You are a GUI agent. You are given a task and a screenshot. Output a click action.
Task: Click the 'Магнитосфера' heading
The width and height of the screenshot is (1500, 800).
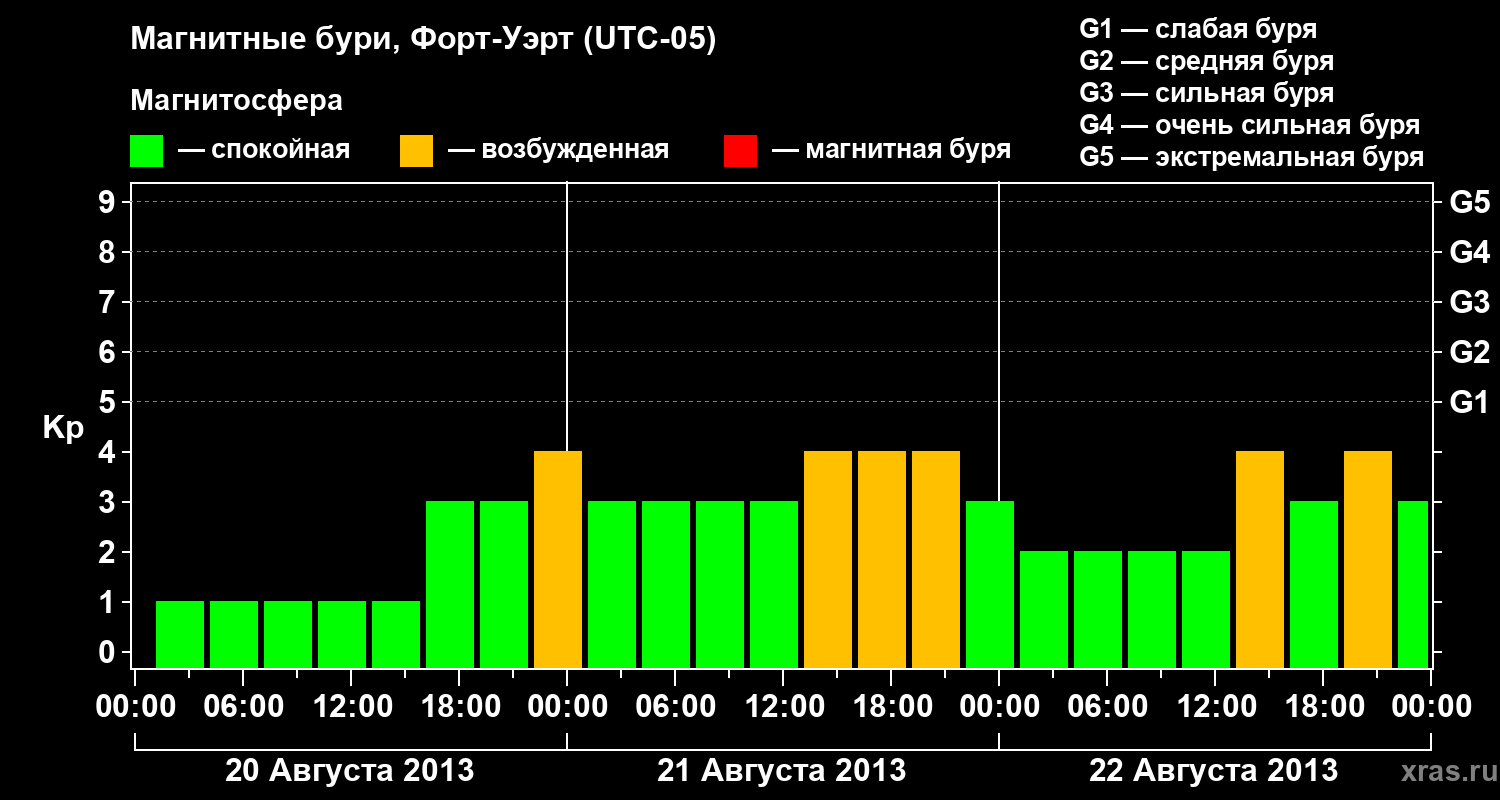click(236, 101)
